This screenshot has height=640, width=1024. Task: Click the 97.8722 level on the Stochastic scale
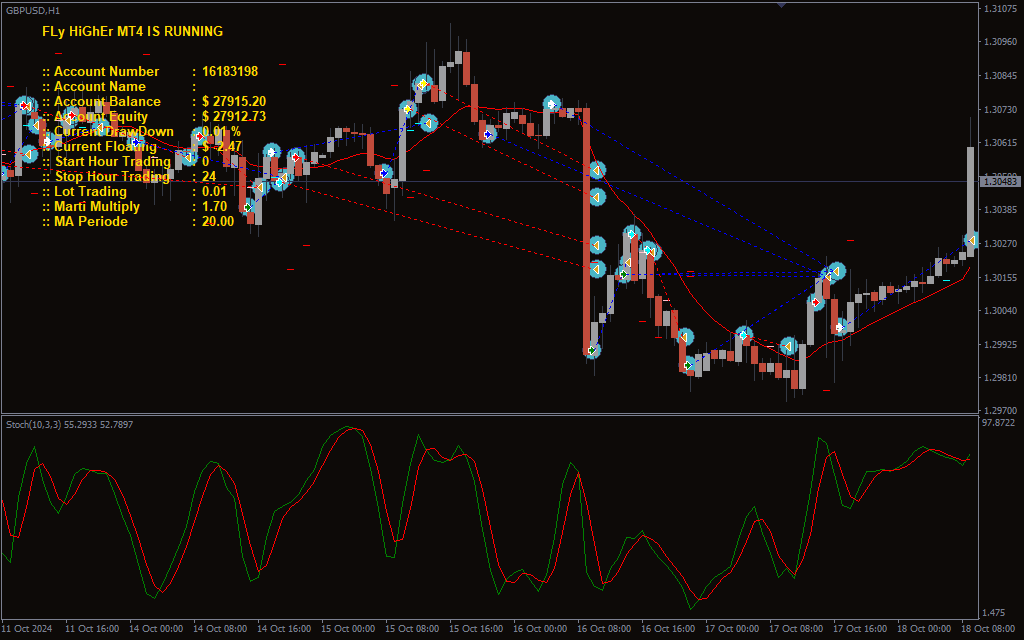click(x=1000, y=423)
